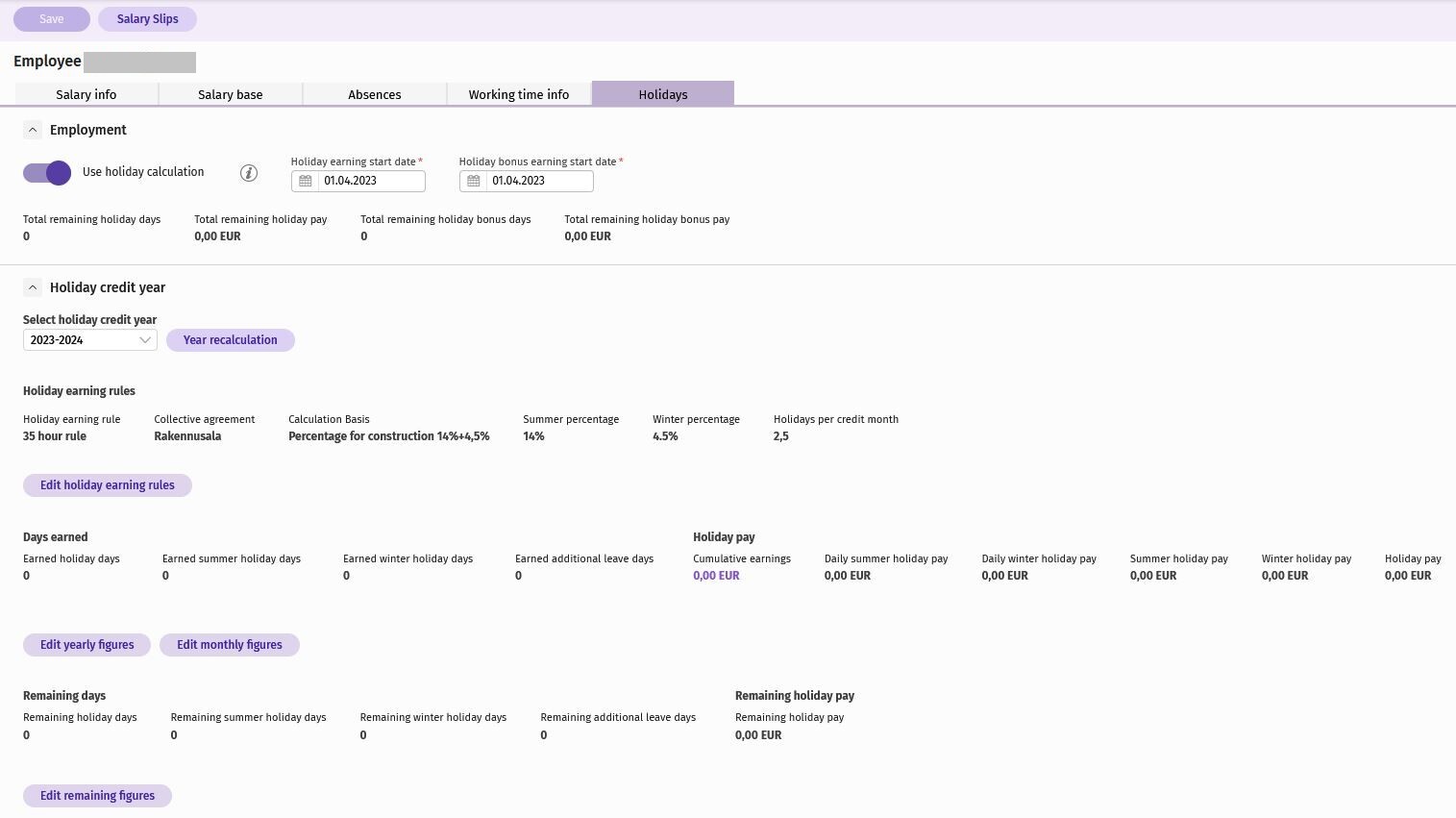
Task: Click 'Percentage for construction 14%+4,5%' text
Action: [389, 436]
